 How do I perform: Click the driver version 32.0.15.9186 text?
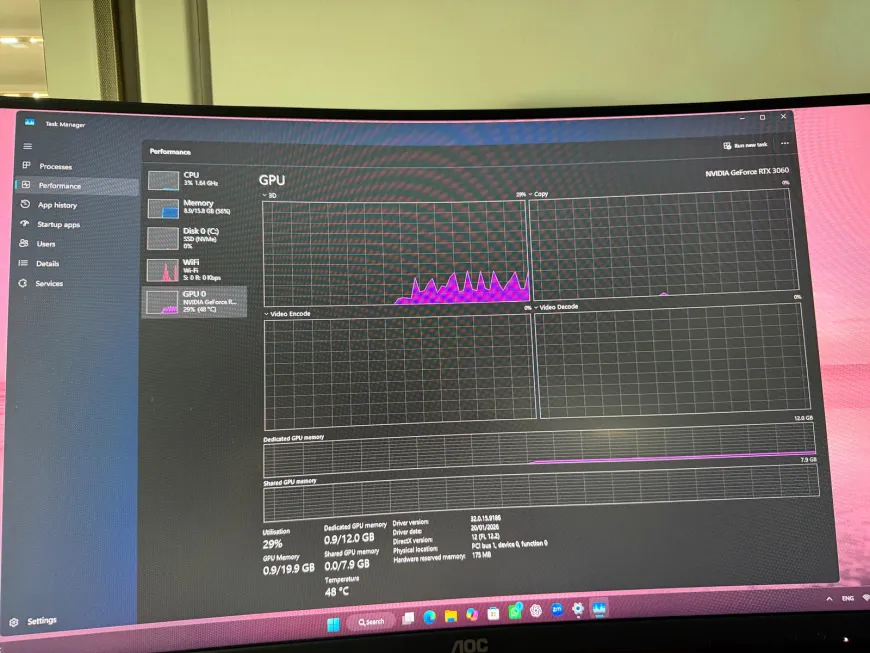pos(485,519)
